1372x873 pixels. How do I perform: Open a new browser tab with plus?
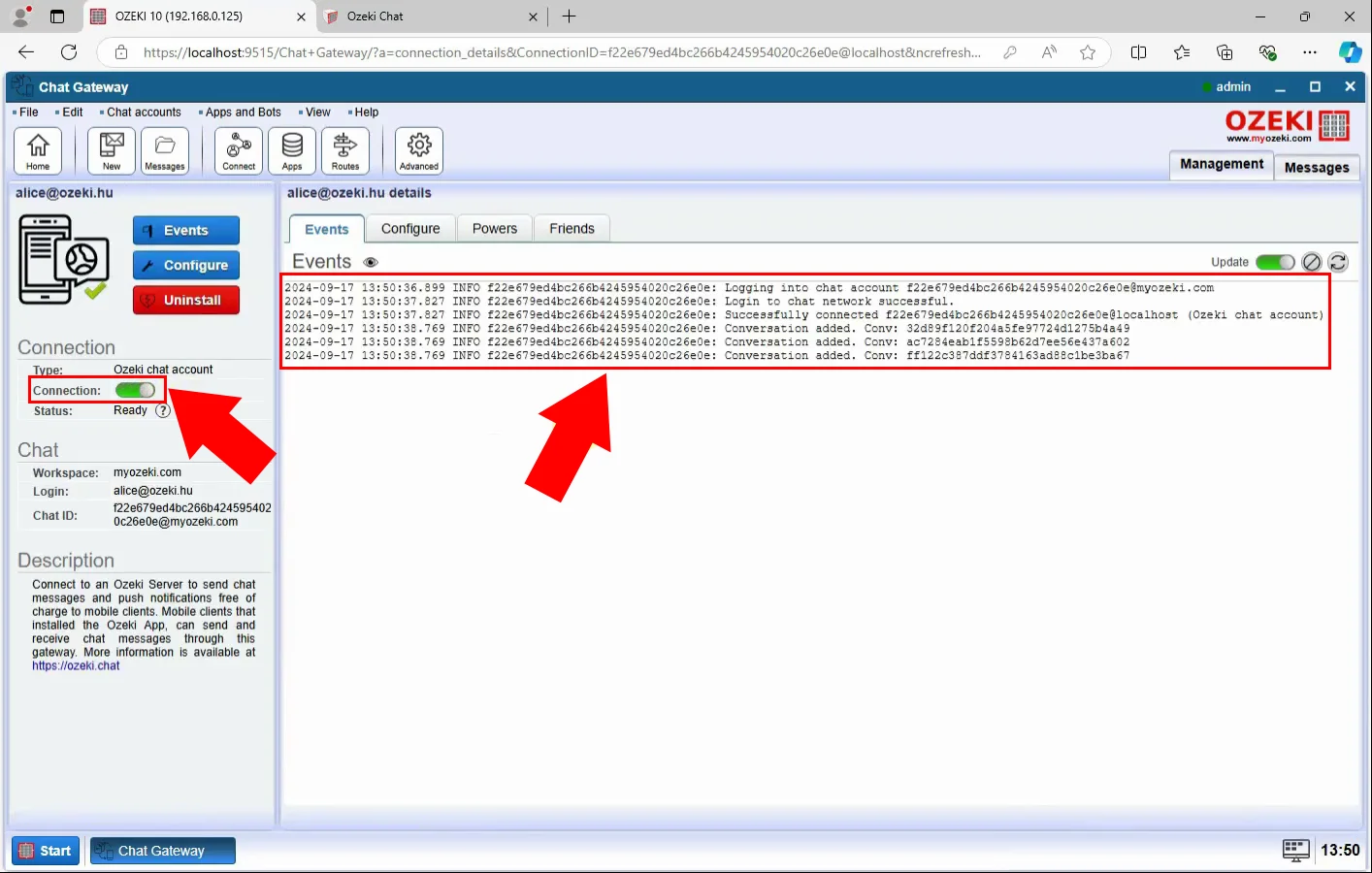tap(570, 16)
